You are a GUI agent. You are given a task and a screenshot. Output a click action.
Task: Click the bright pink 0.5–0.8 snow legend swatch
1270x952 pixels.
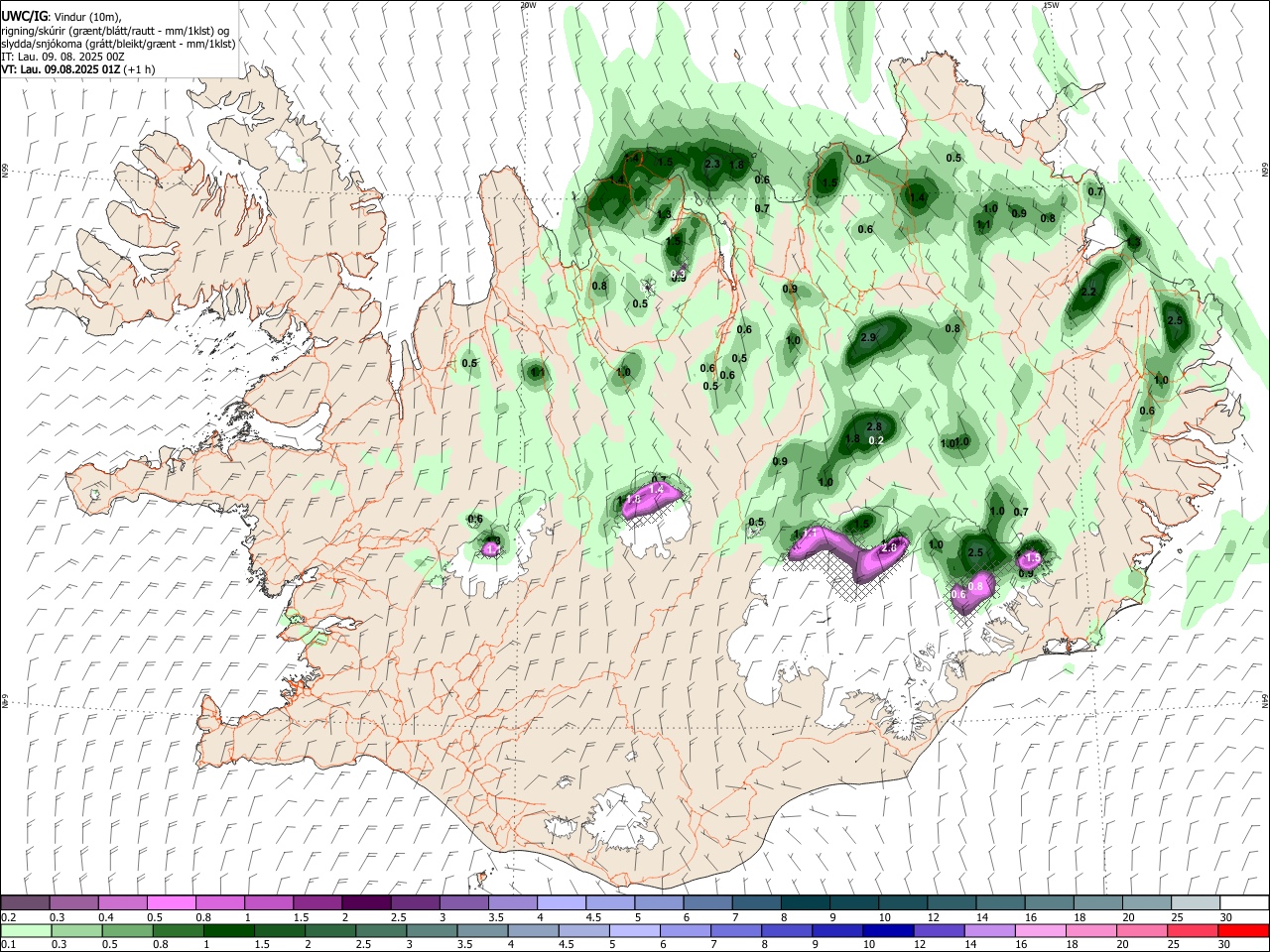click(171, 902)
